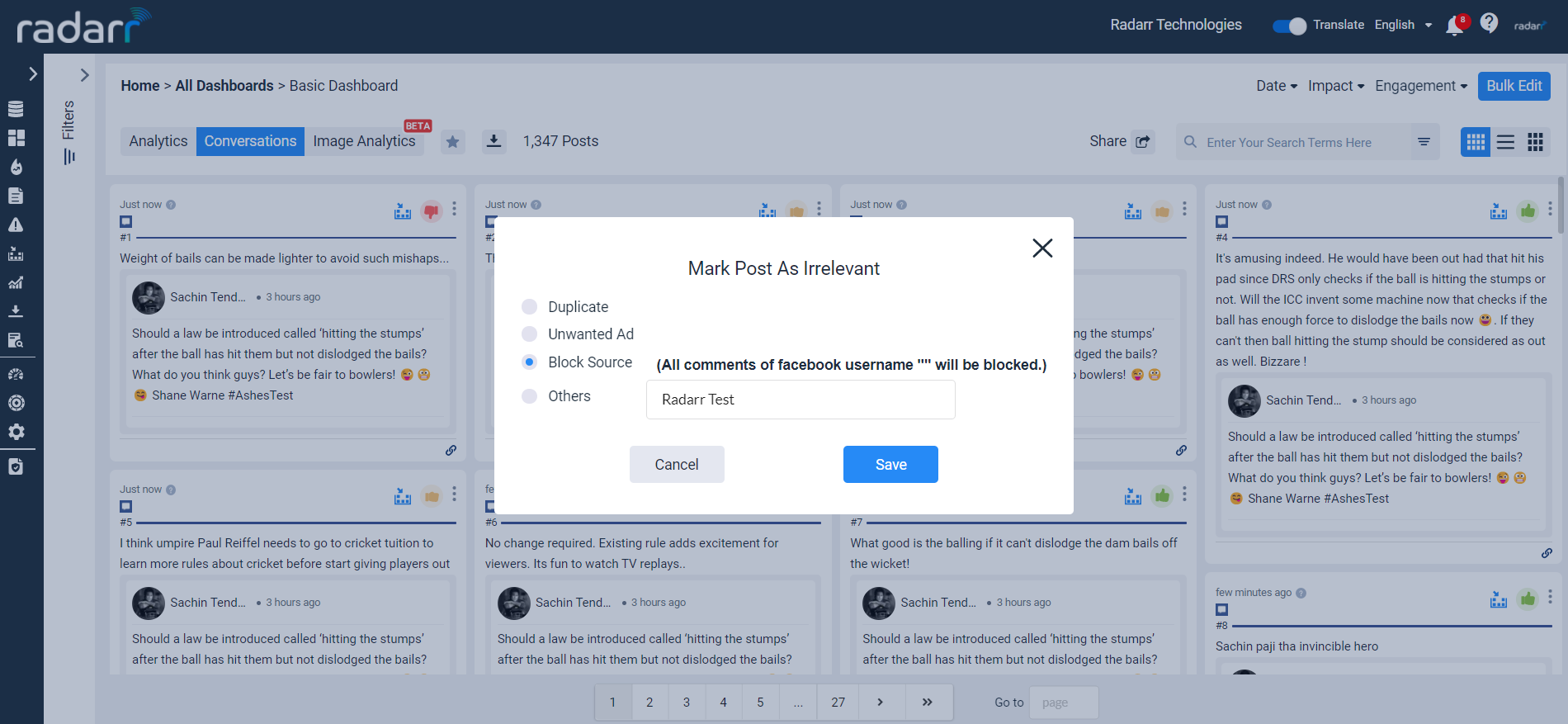This screenshot has width=1568, height=724.
Task: Open the trending flame sidebar icon
Action: point(16,167)
